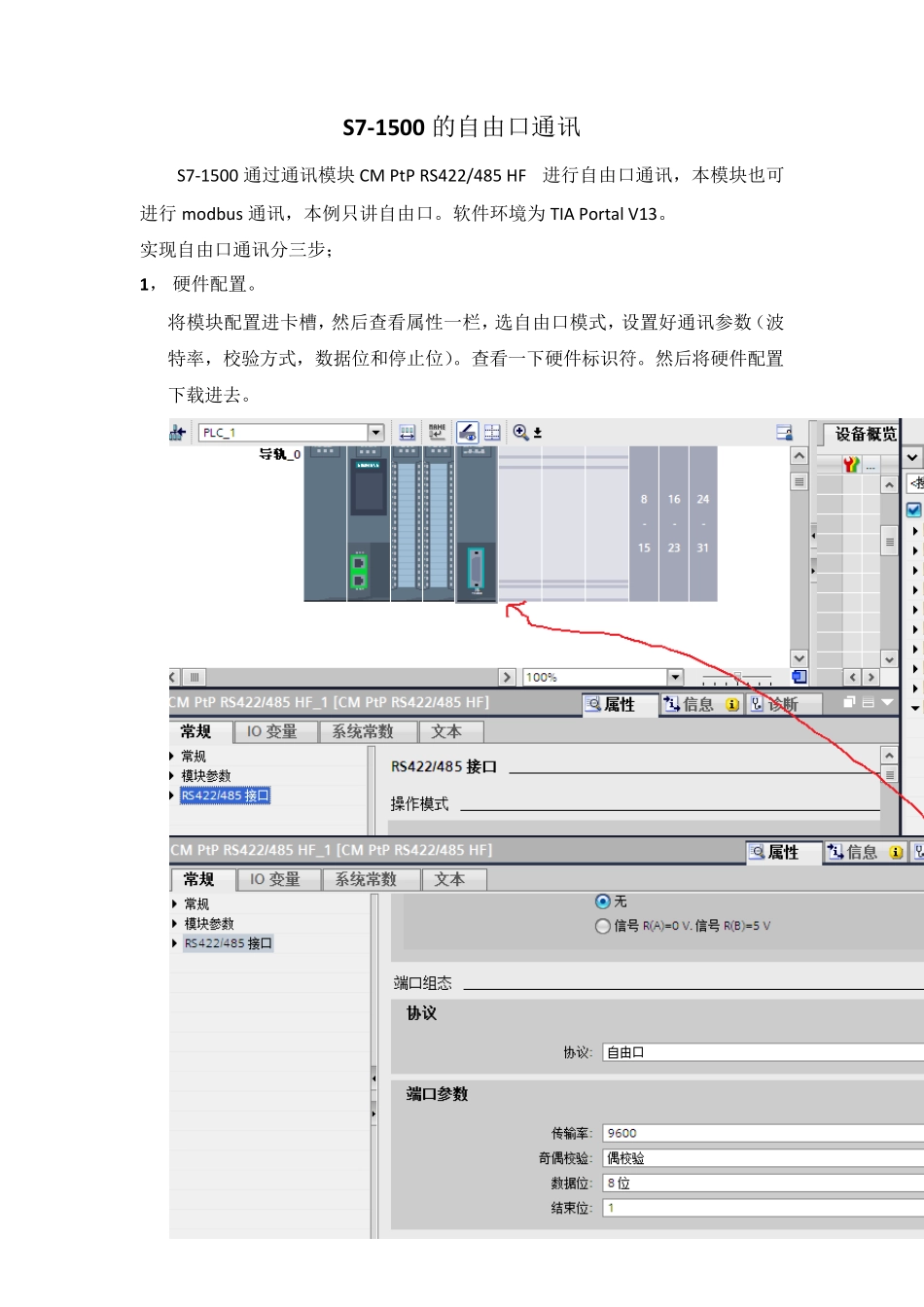Open the 100% zoom dropdown arrow

675,677
